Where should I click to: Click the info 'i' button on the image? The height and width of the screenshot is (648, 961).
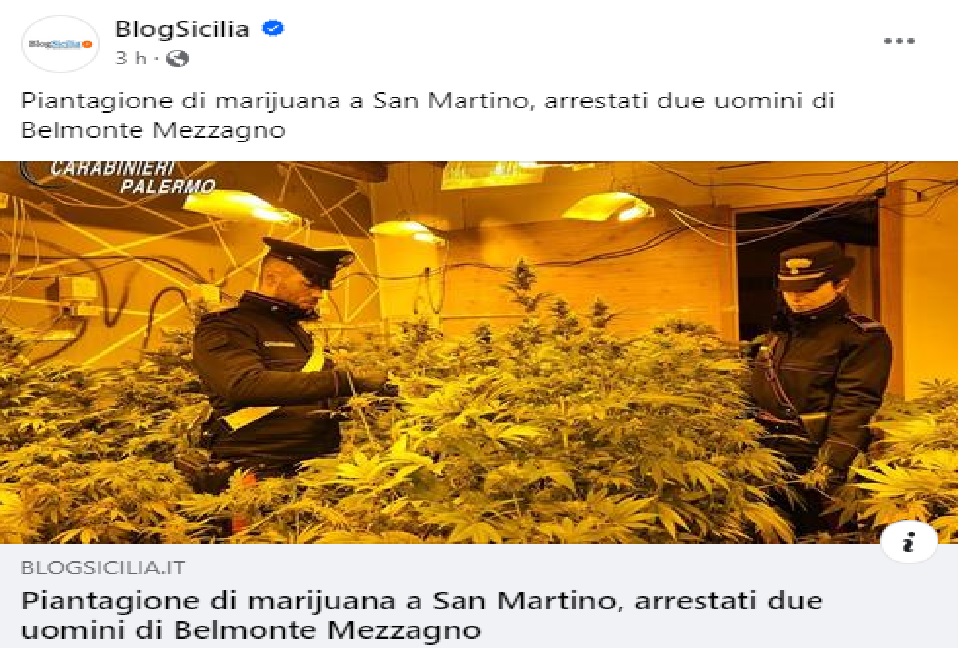click(909, 542)
